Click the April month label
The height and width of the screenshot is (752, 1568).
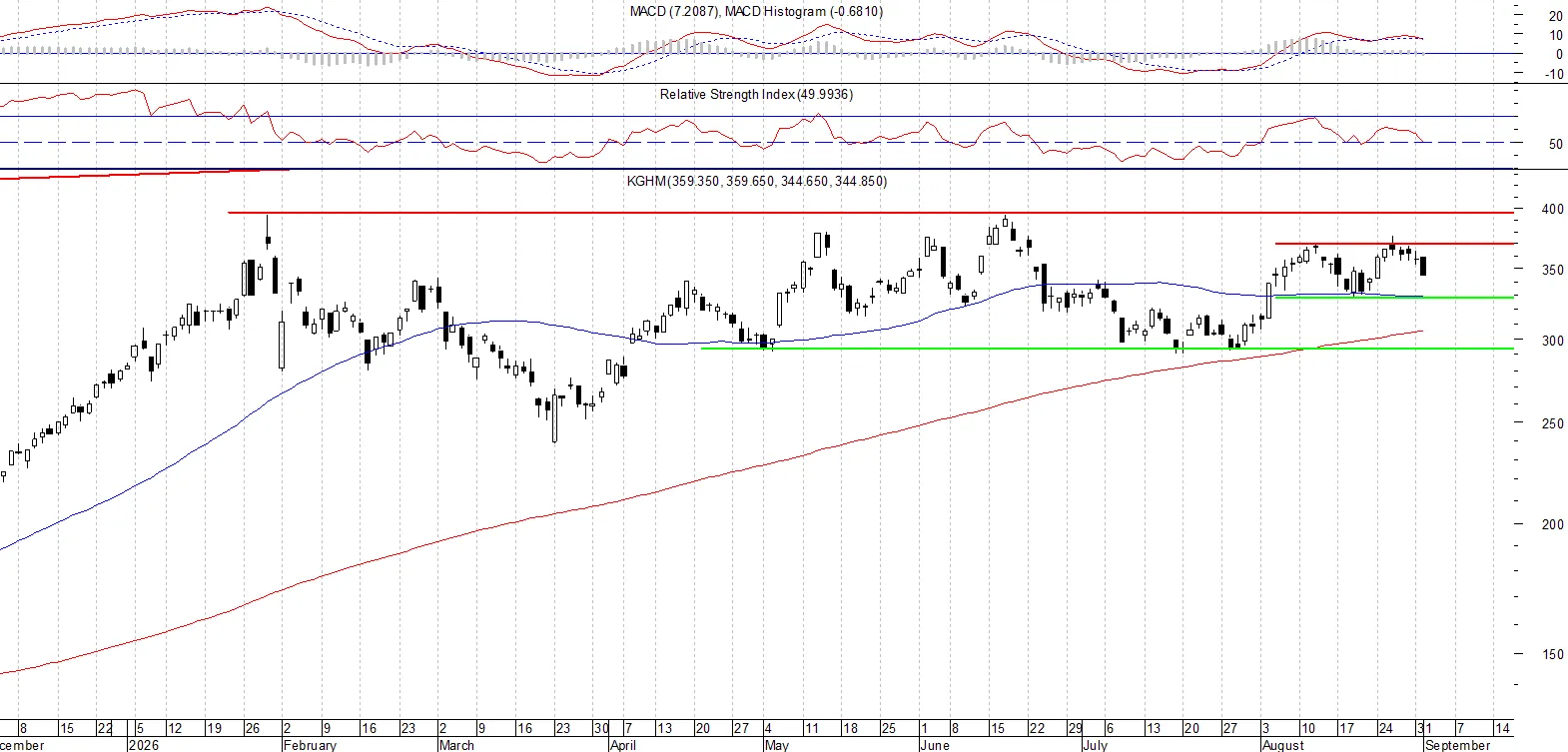(622, 745)
